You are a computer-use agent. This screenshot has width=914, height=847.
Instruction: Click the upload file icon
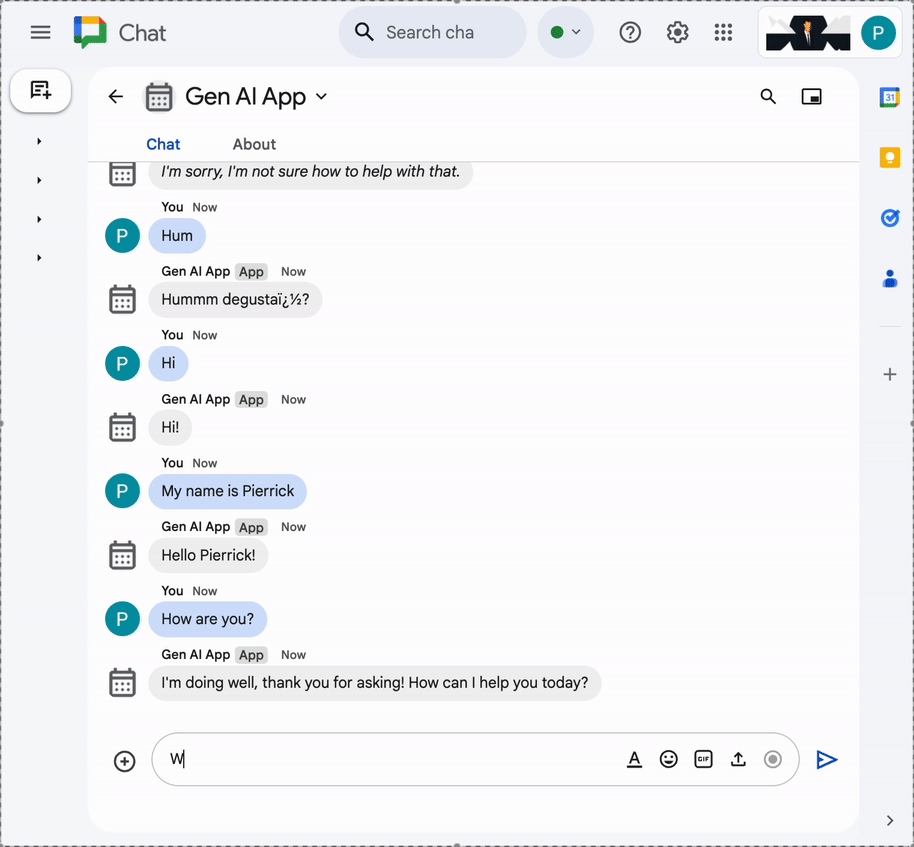(738, 760)
